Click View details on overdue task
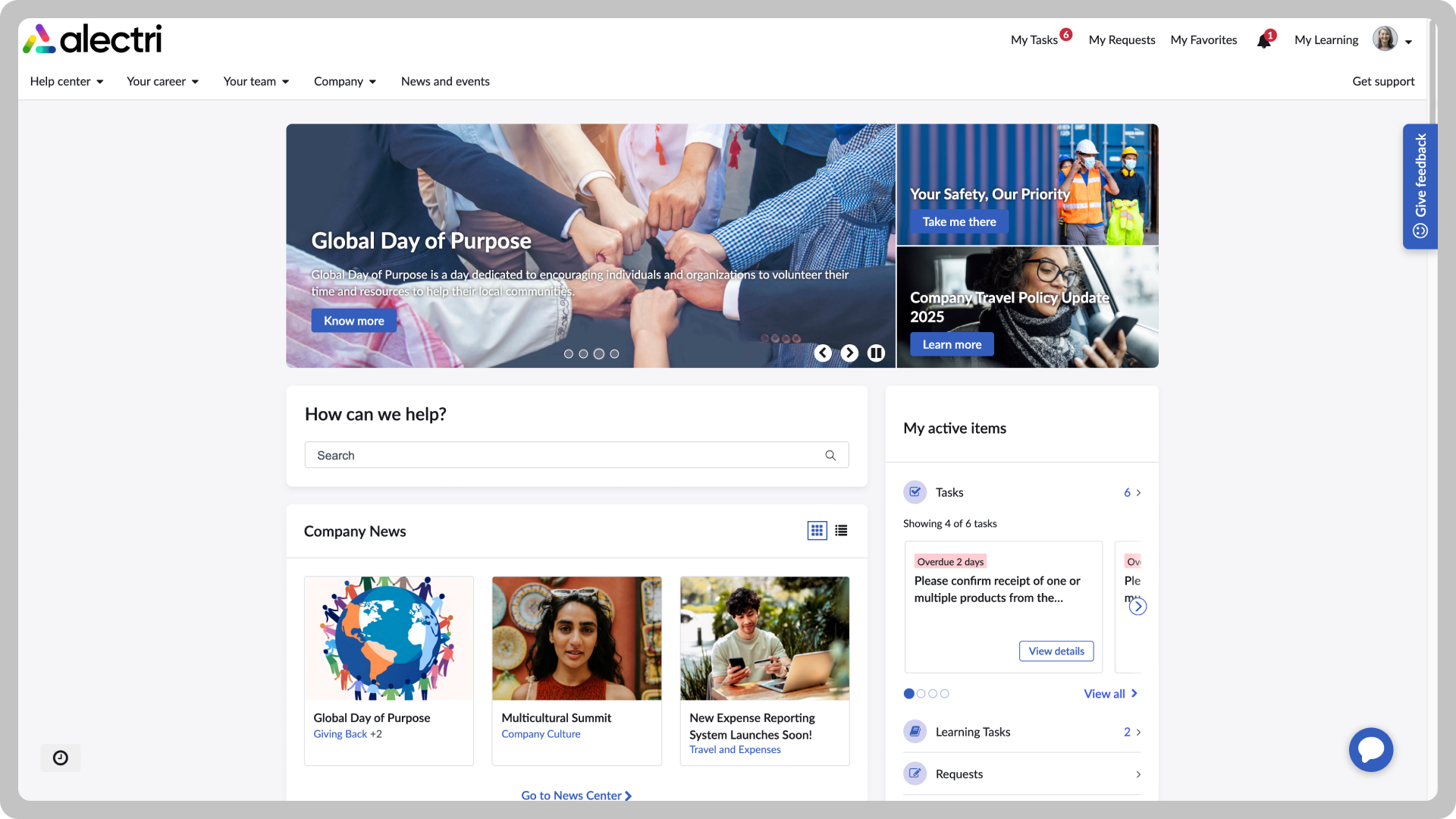The height and width of the screenshot is (819, 1456). coord(1056,651)
